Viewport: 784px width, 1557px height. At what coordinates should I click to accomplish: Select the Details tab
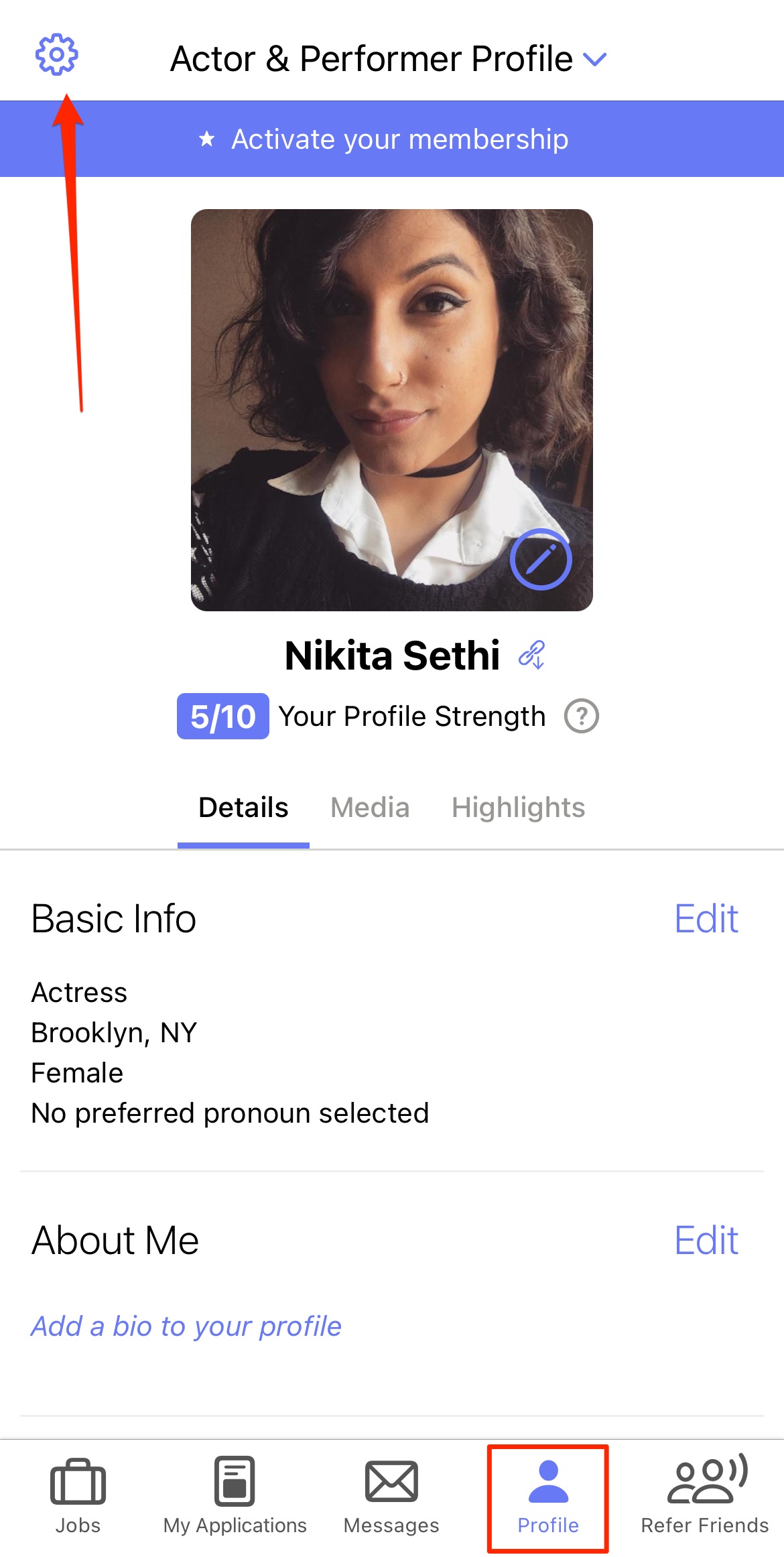243,808
